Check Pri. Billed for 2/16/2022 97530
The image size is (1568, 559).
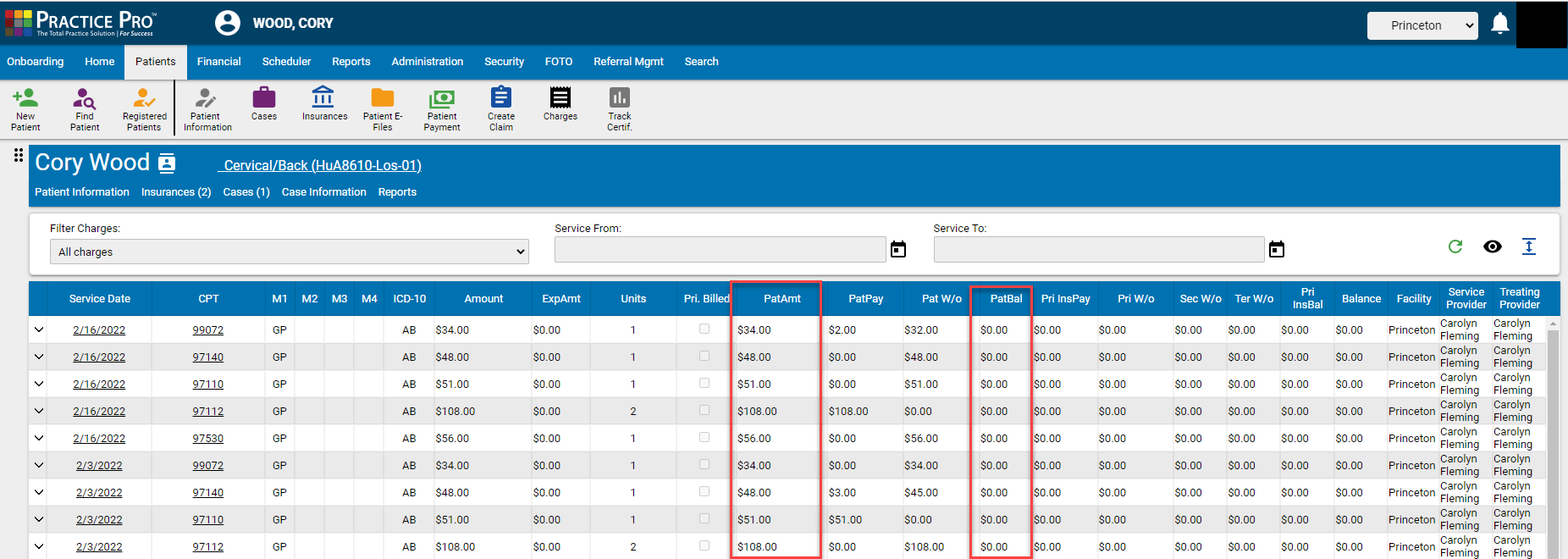(x=704, y=437)
